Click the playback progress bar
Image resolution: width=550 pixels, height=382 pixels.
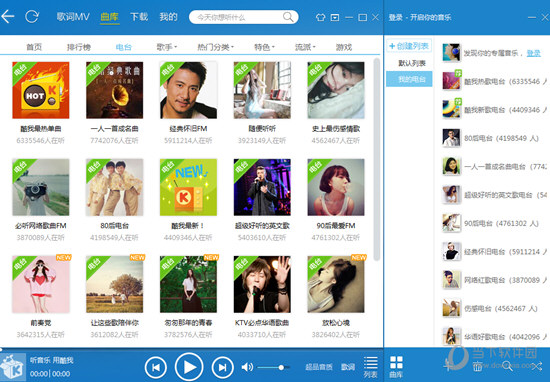point(192,349)
